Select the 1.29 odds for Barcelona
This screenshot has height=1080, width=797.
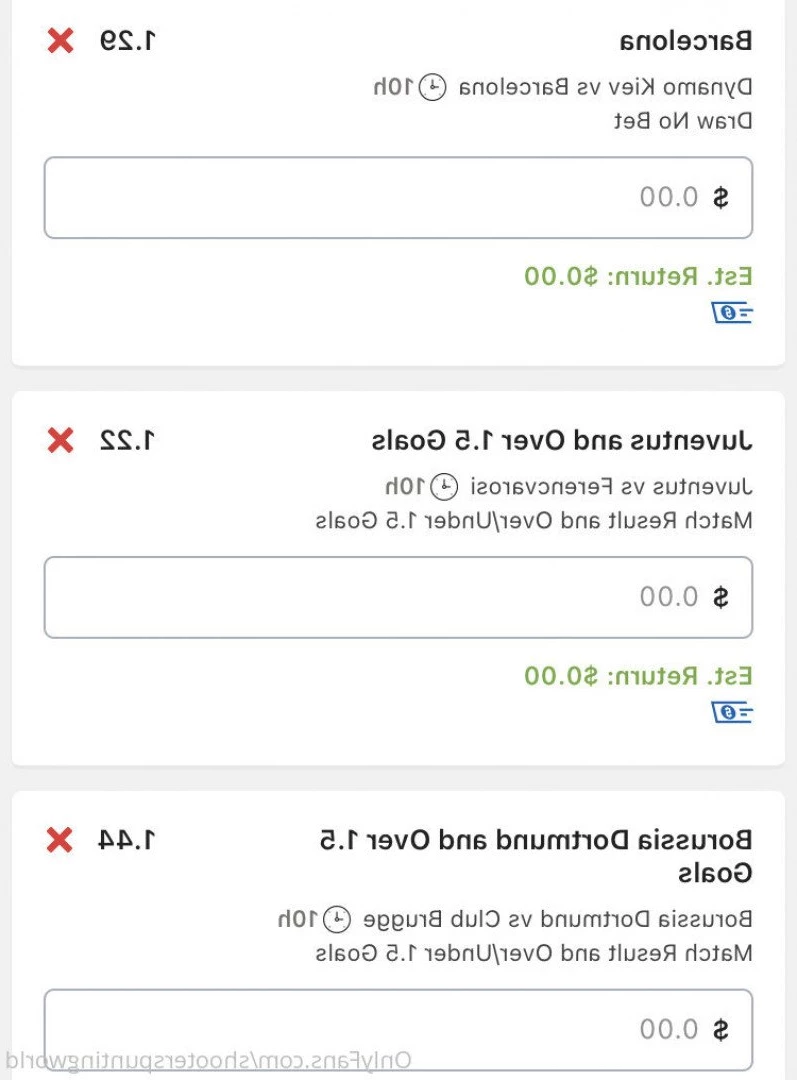click(x=129, y=41)
